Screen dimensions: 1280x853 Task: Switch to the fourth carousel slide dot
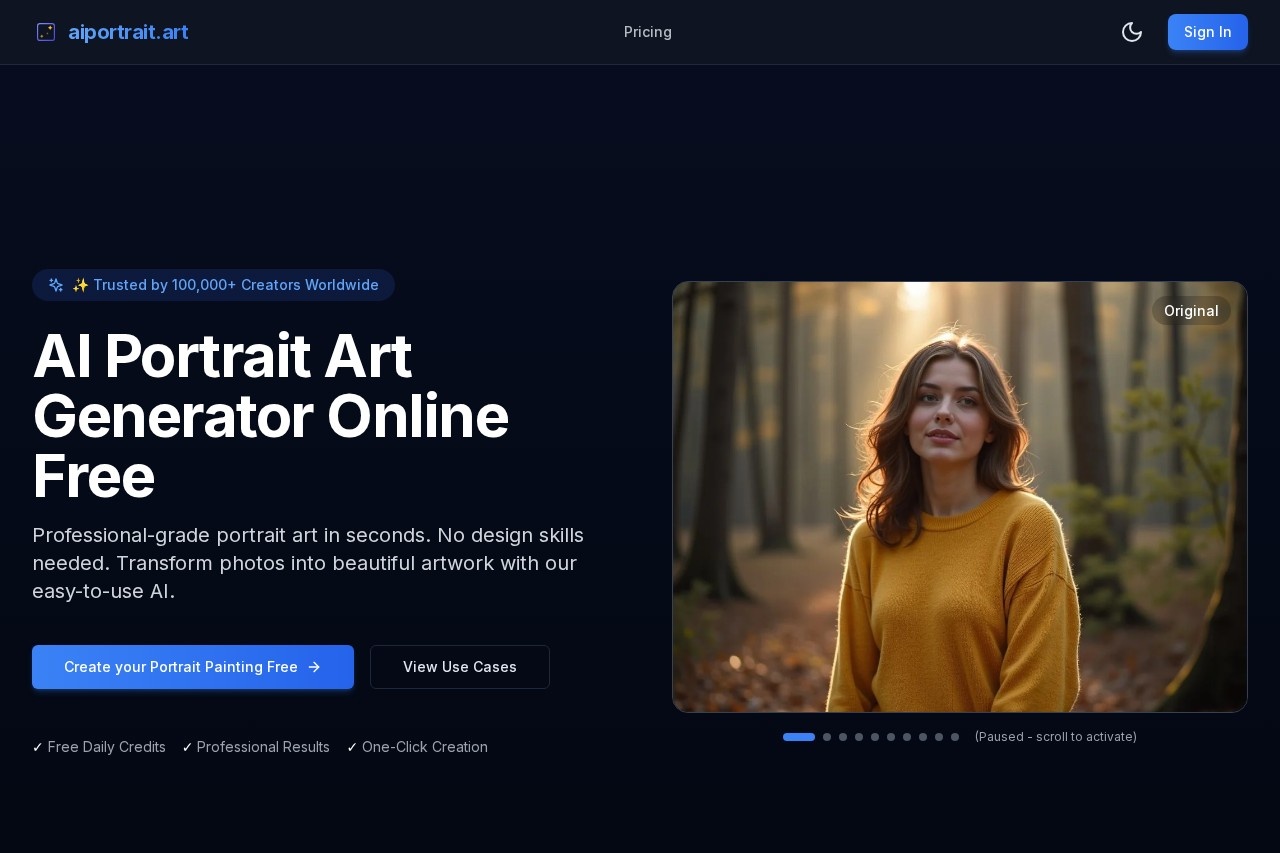(859, 737)
